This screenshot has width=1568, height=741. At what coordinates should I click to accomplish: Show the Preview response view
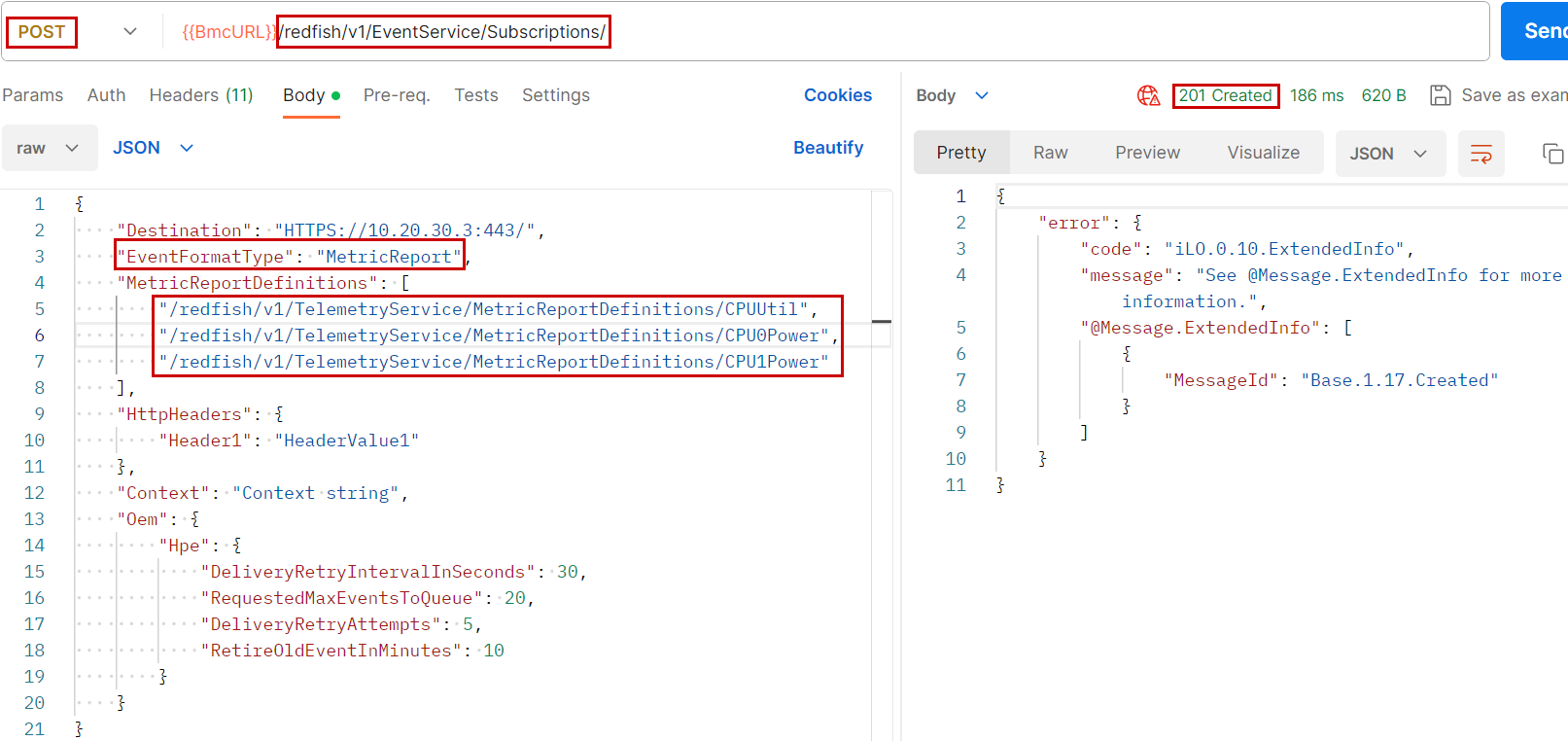[x=1147, y=153]
